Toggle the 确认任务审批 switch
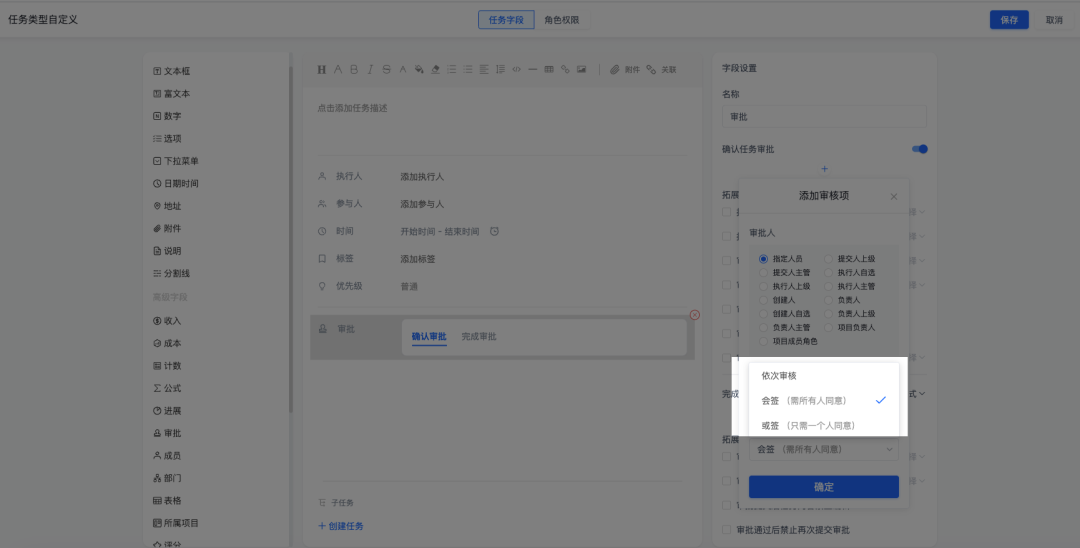Screen dimensions: 1080x548 point(920,149)
